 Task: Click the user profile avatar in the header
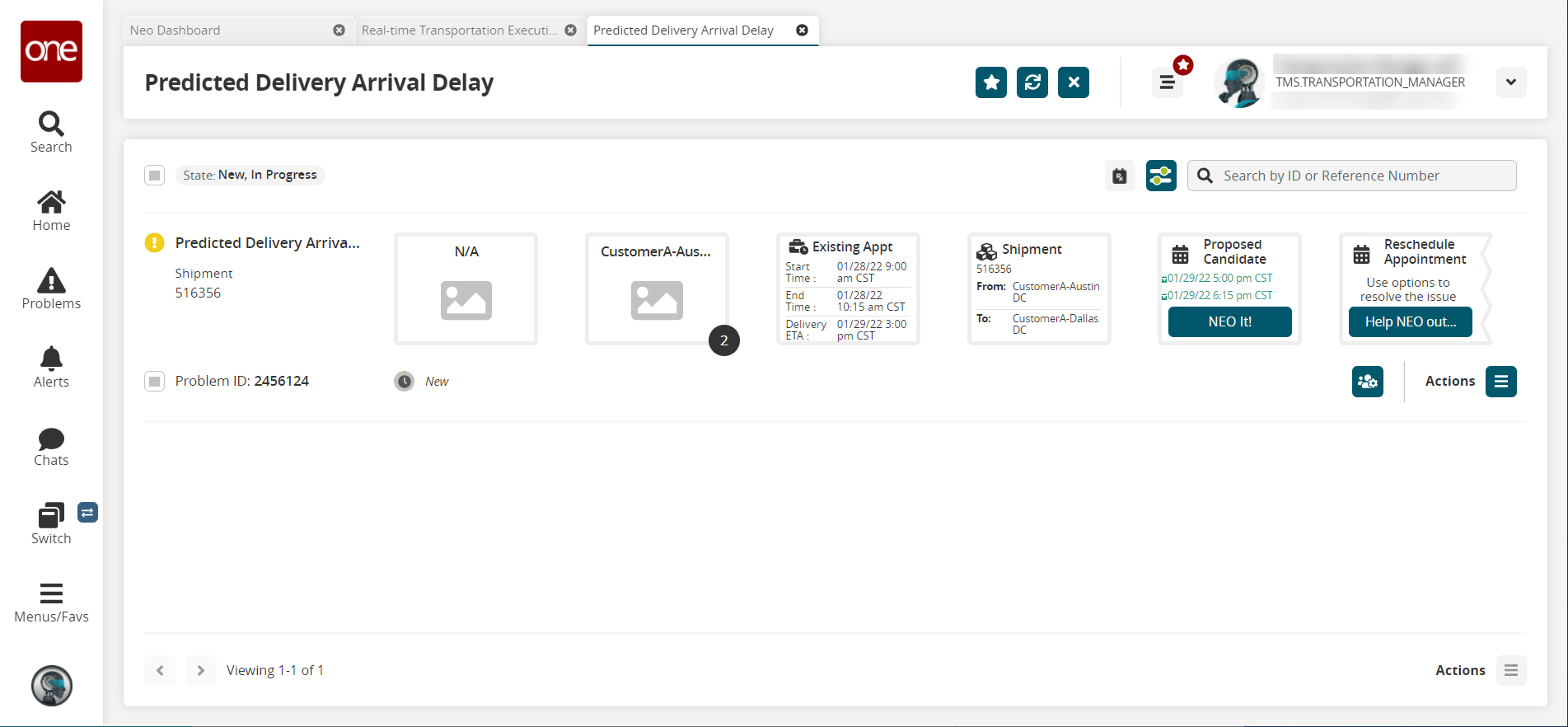(1239, 82)
